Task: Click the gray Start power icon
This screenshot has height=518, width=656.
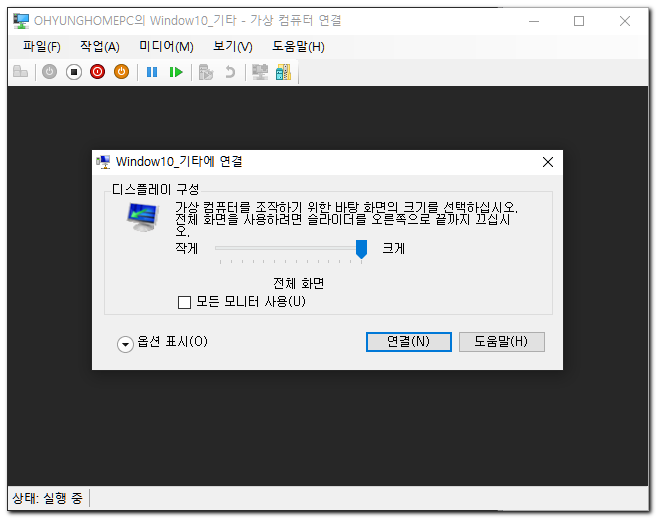Action: (x=49, y=72)
